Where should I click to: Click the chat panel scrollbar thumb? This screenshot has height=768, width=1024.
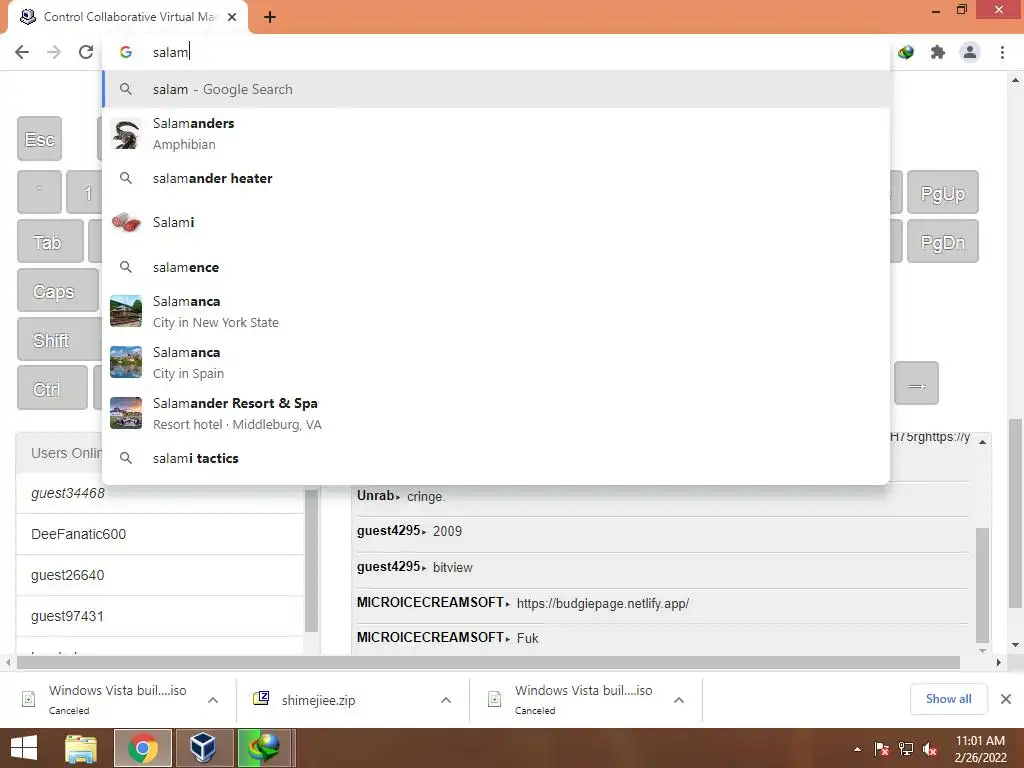(x=982, y=584)
